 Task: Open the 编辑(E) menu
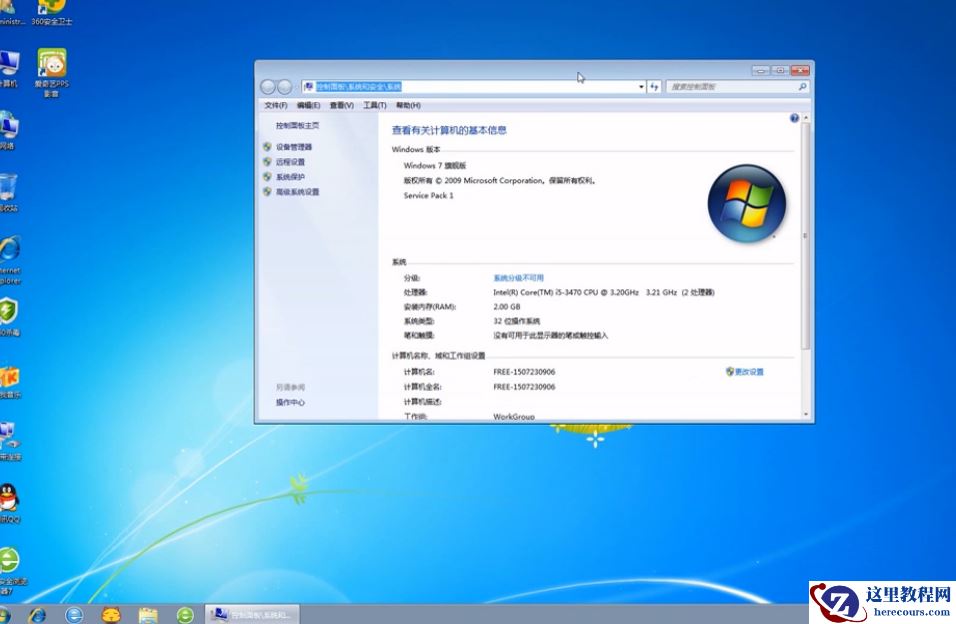pos(309,106)
